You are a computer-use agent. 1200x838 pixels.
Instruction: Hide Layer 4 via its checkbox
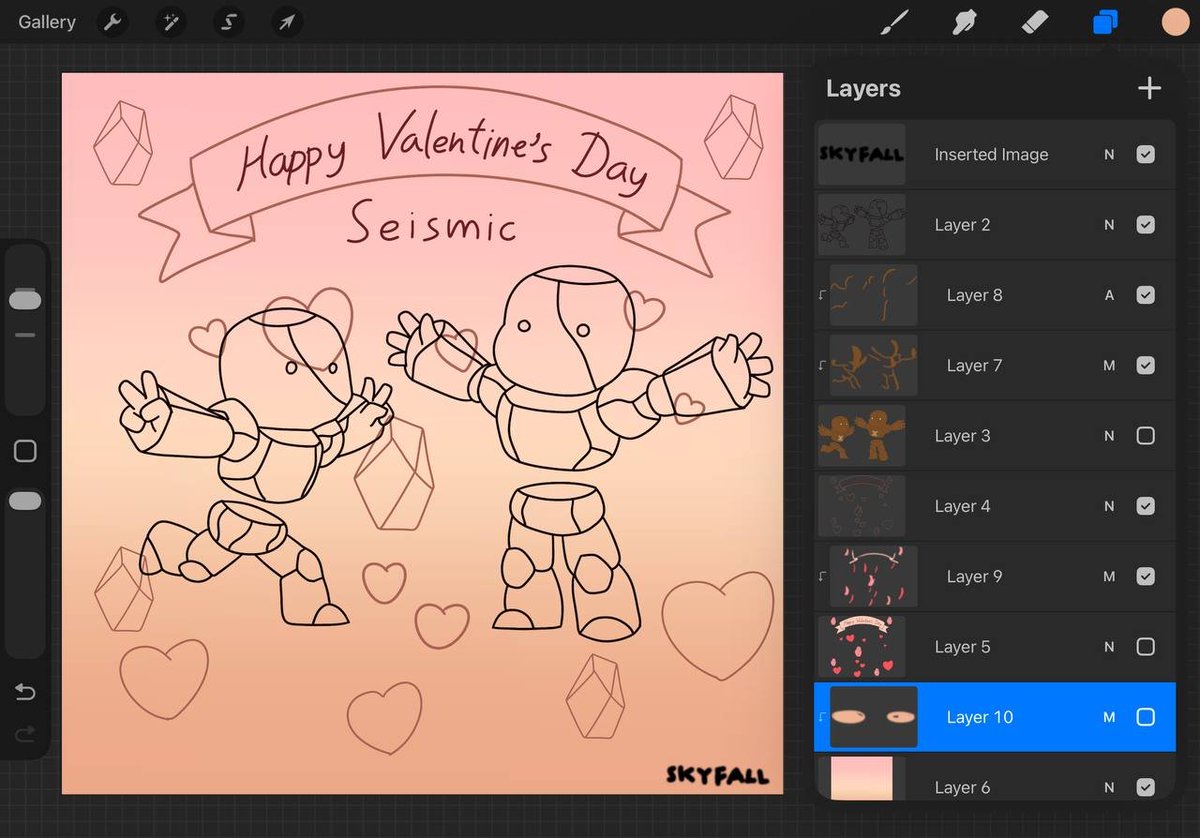pos(1146,506)
